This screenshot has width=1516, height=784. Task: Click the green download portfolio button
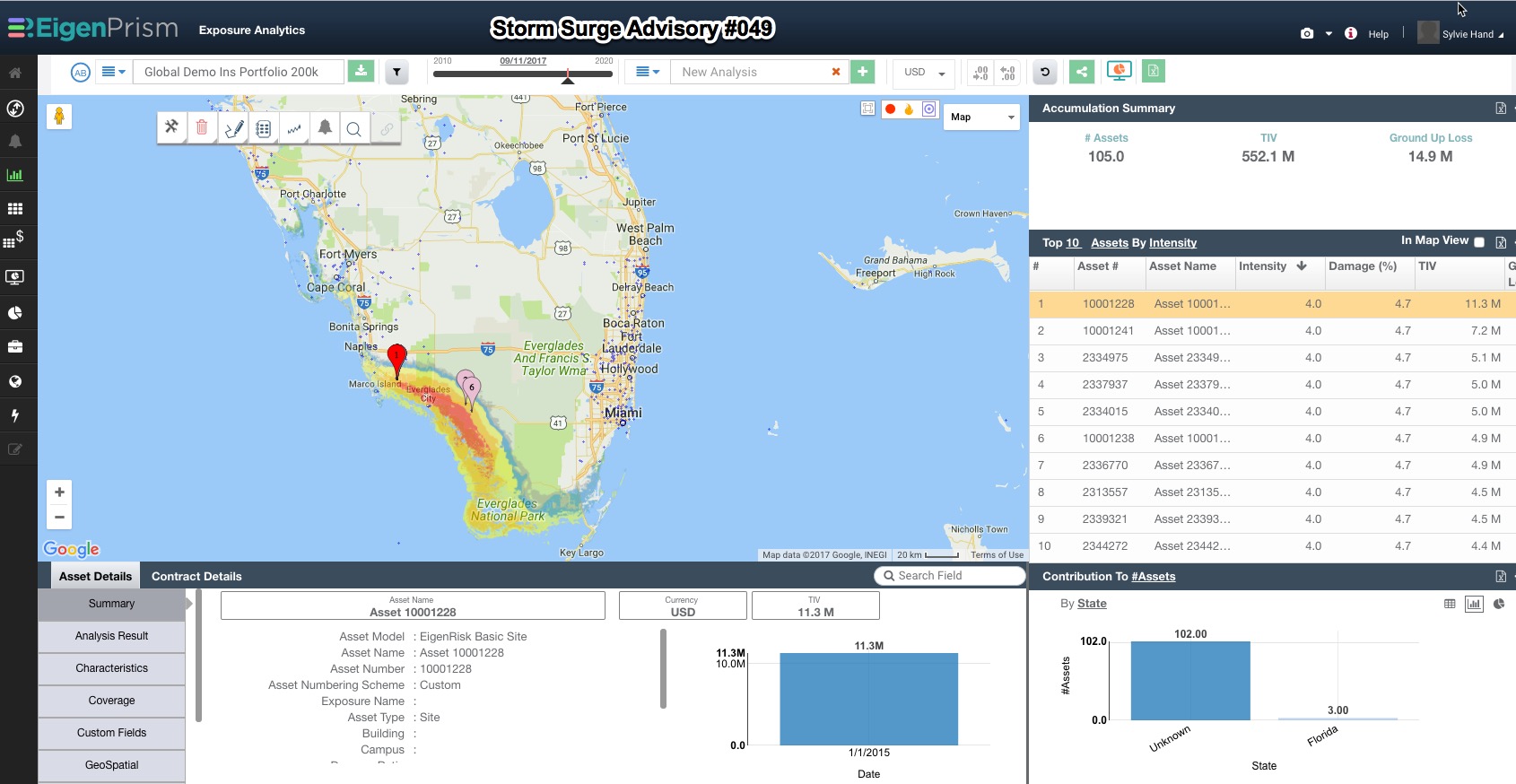tap(361, 72)
